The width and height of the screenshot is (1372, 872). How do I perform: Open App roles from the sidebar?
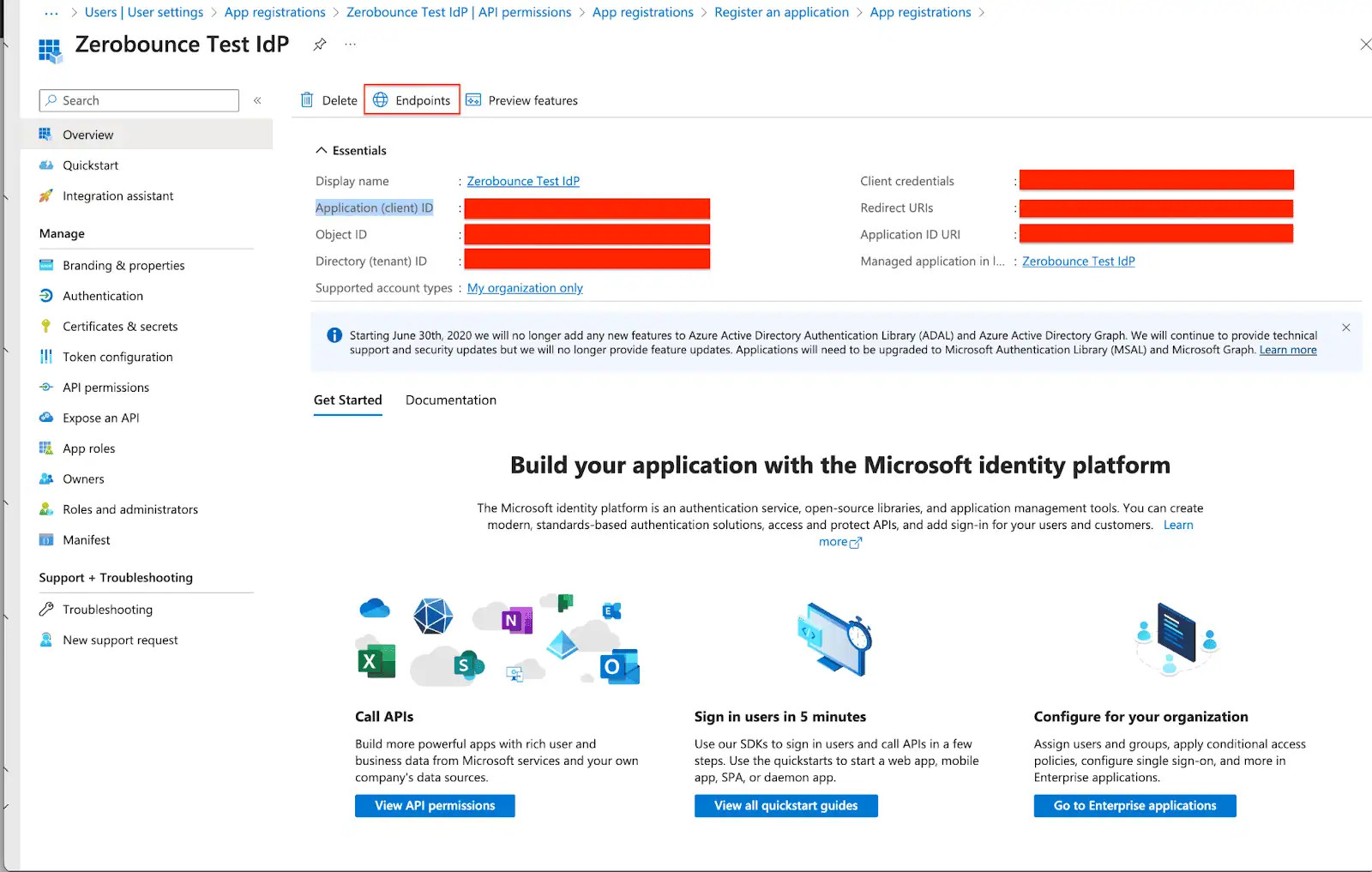[89, 448]
